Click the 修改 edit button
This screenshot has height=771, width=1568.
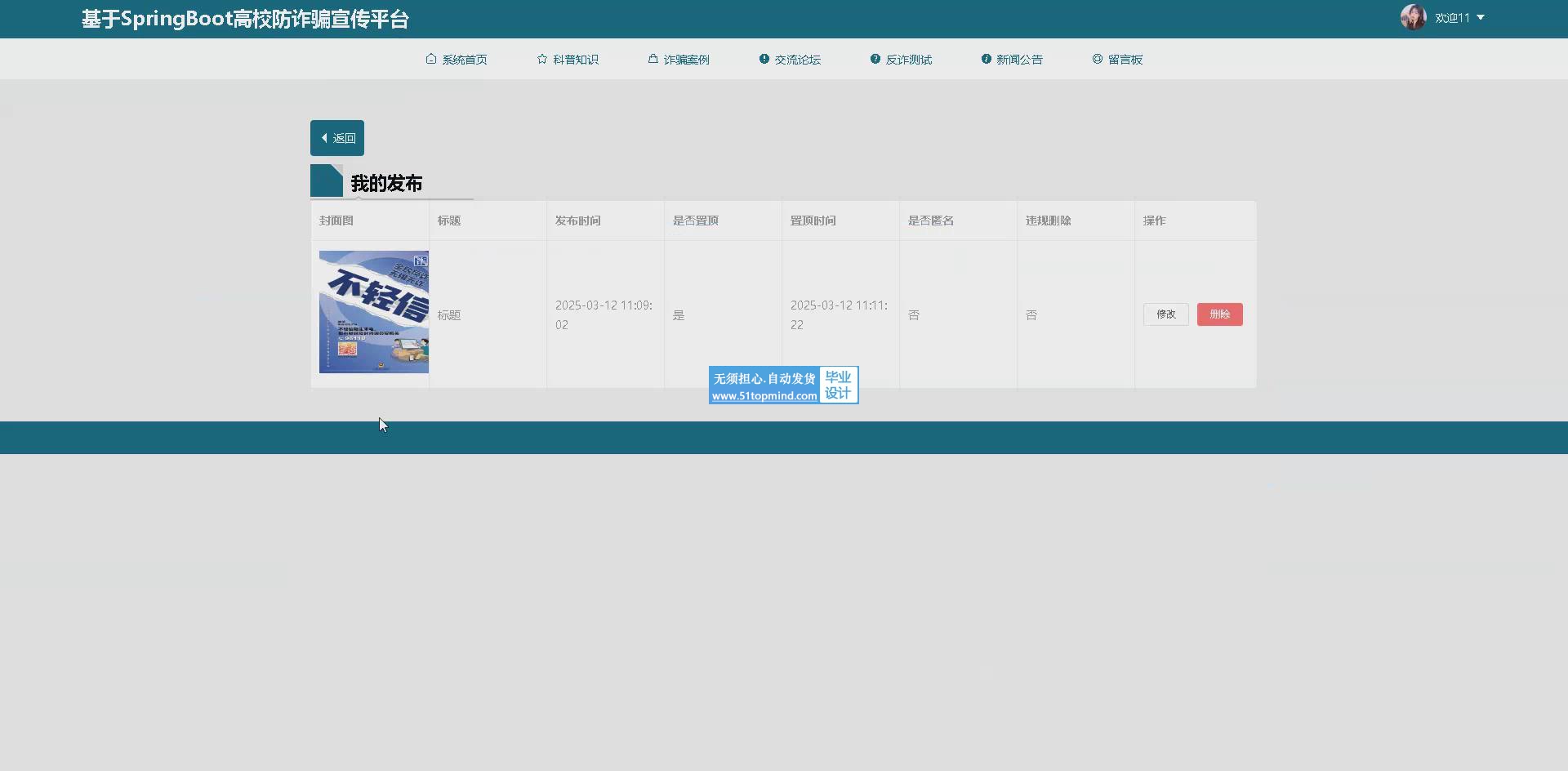click(x=1165, y=314)
